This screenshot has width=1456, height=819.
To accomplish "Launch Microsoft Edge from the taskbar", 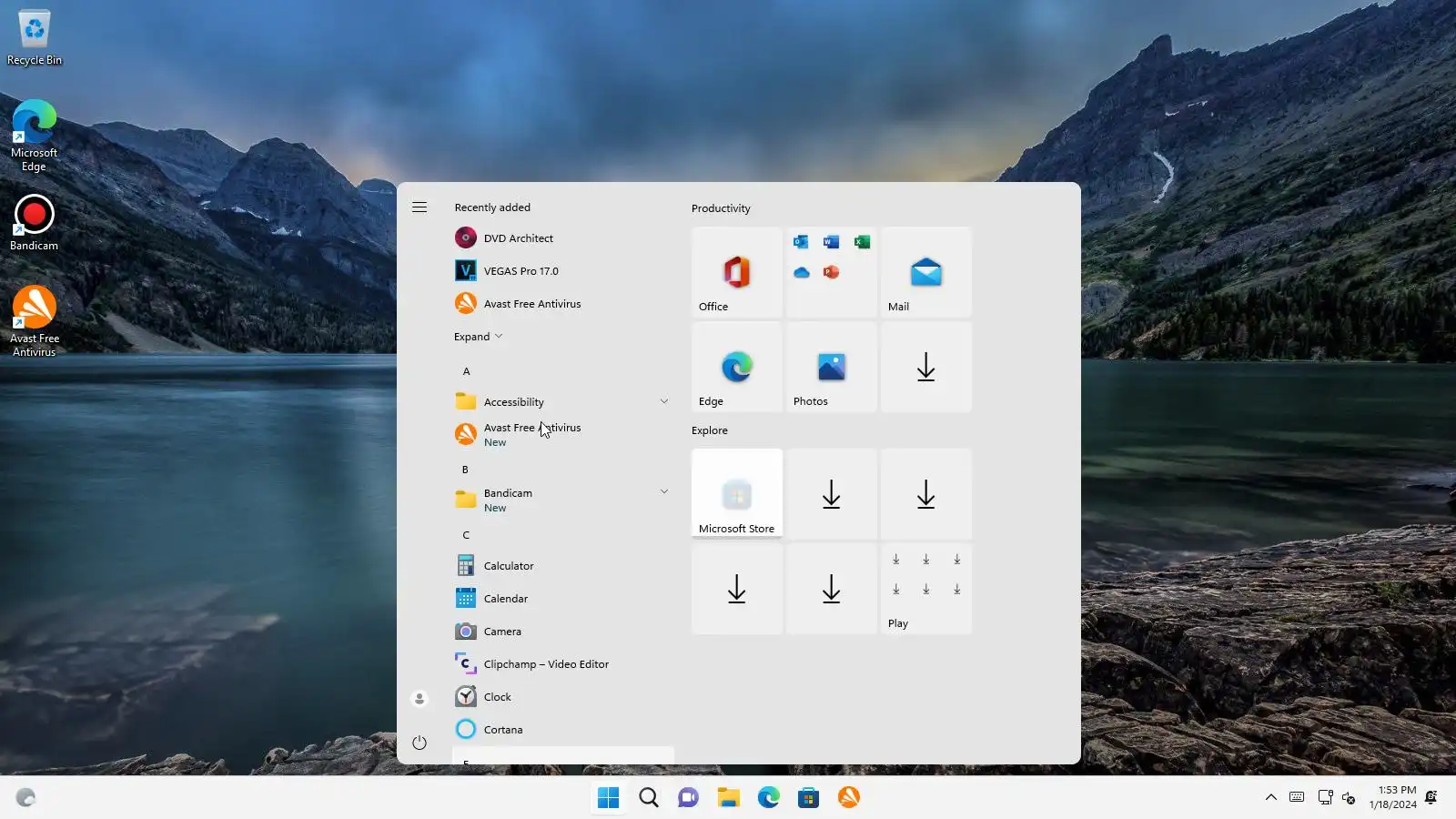I will pyautogui.click(x=769, y=798).
